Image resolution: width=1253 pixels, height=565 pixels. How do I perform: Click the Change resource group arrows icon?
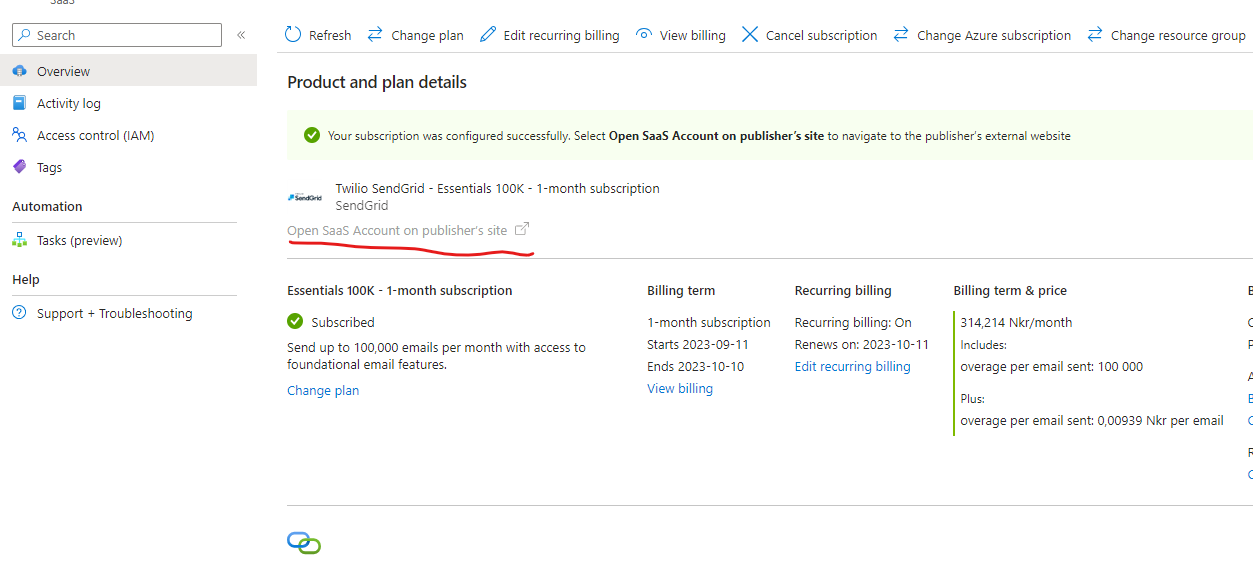(x=1095, y=35)
